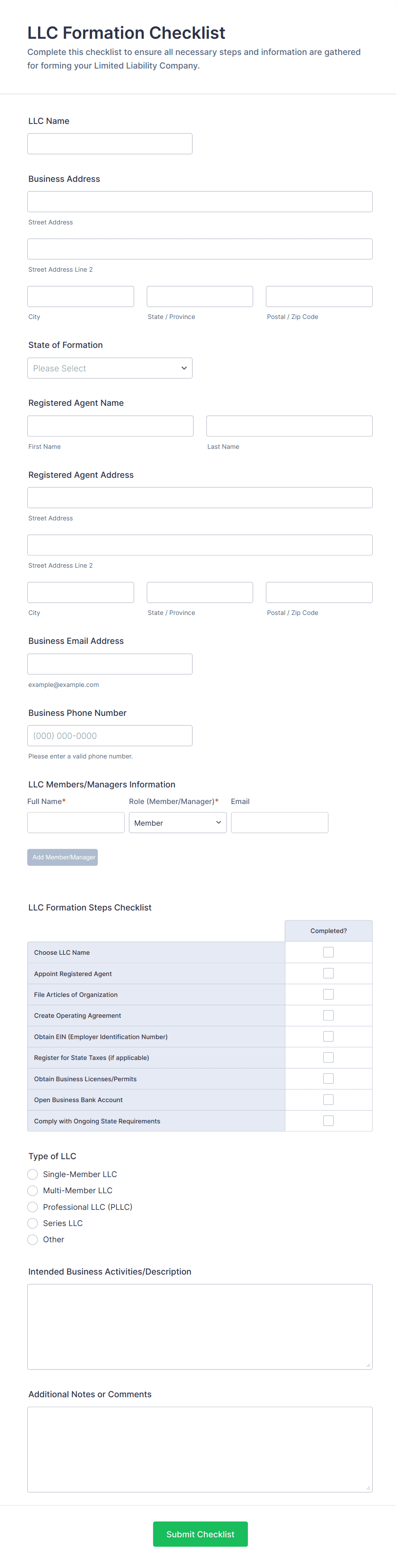Tick the File Articles of Organization checkbox

click(x=328, y=994)
